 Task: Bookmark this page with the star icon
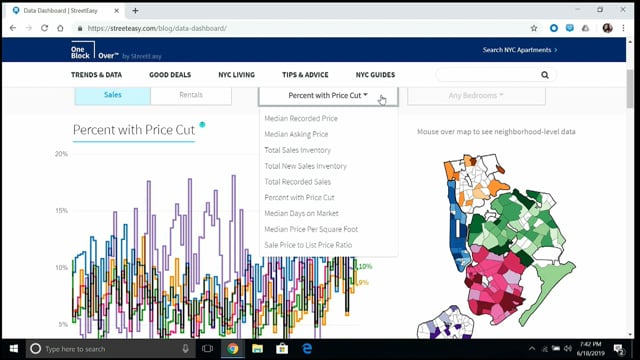(x=534, y=28)
